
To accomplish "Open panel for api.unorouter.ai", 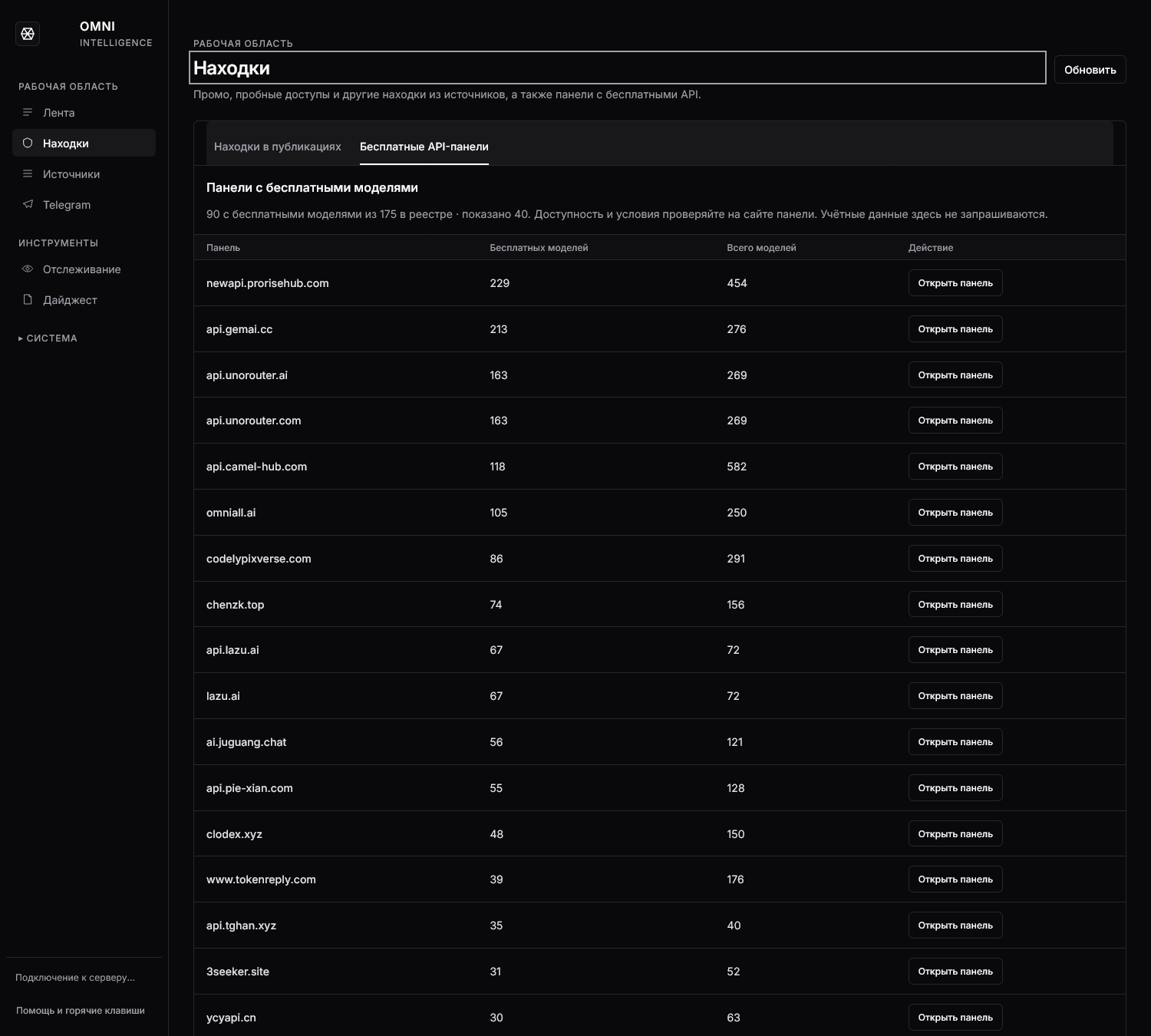I will click(955, 375).
